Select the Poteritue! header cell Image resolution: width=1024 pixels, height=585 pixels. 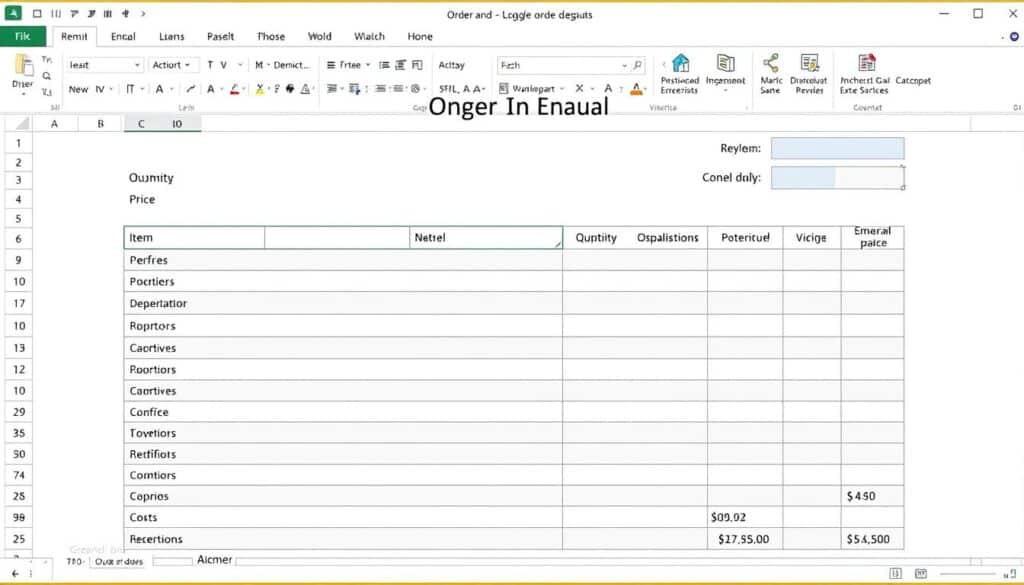[745, 238]
